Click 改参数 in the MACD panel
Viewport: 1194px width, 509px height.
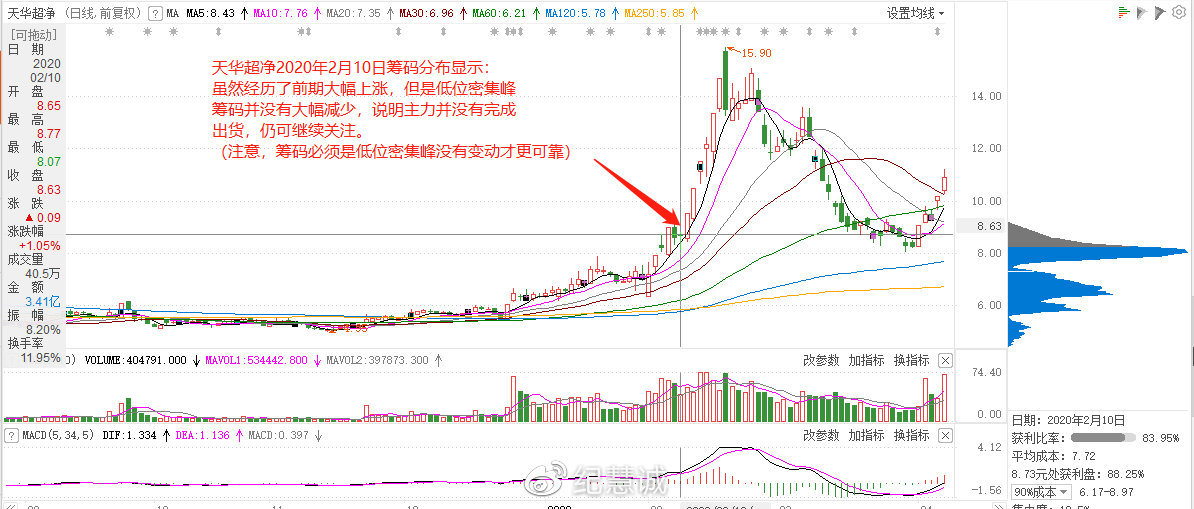point(821,435)
